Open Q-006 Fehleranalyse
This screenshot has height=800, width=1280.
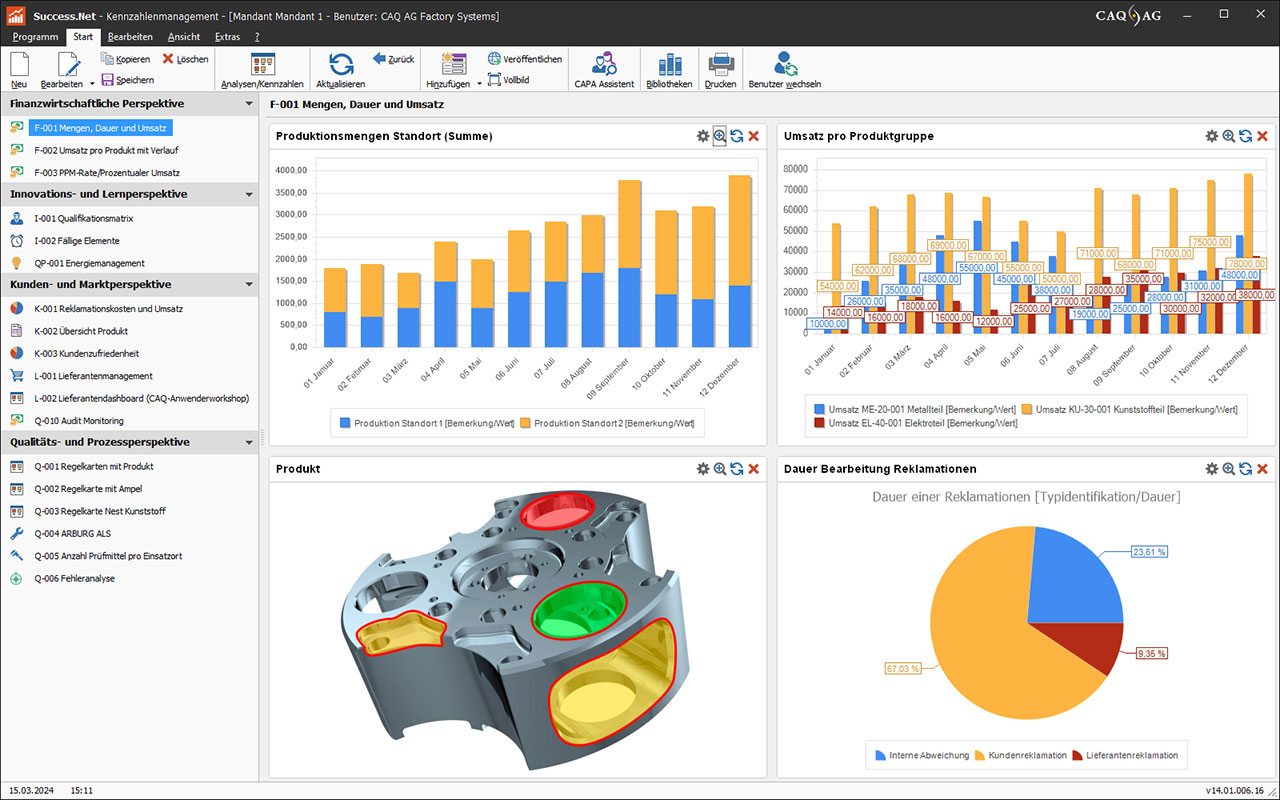[74, 578]
